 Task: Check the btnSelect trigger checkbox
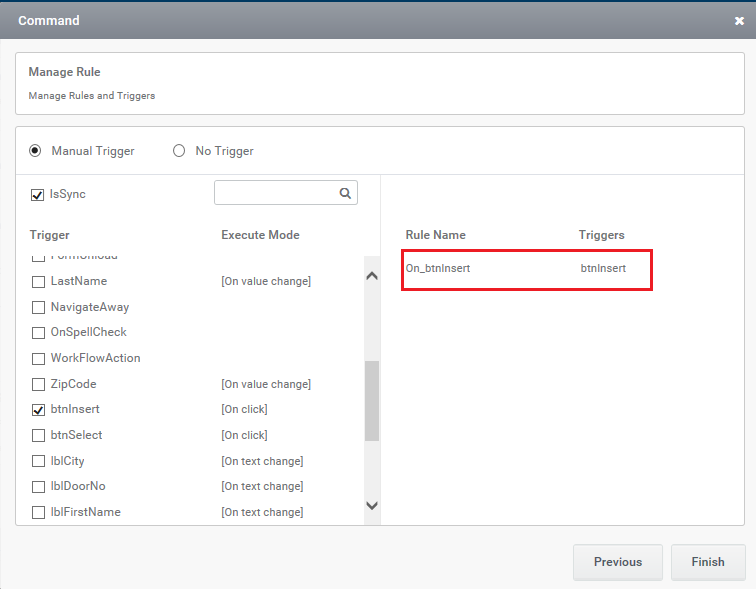pos(39,436)
